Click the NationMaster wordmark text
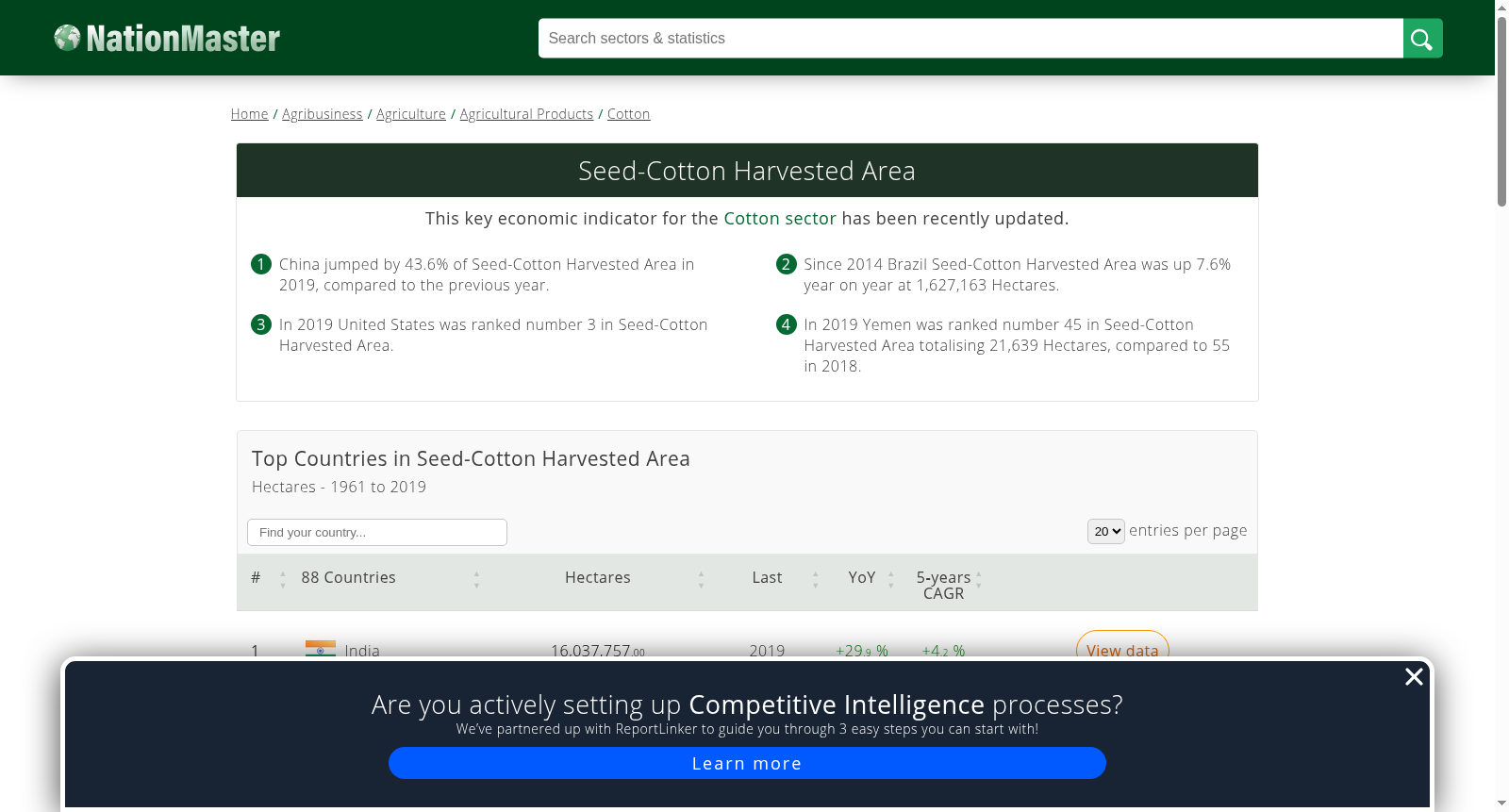Viewport: 1509px width, 812px height. coord(183,39)
